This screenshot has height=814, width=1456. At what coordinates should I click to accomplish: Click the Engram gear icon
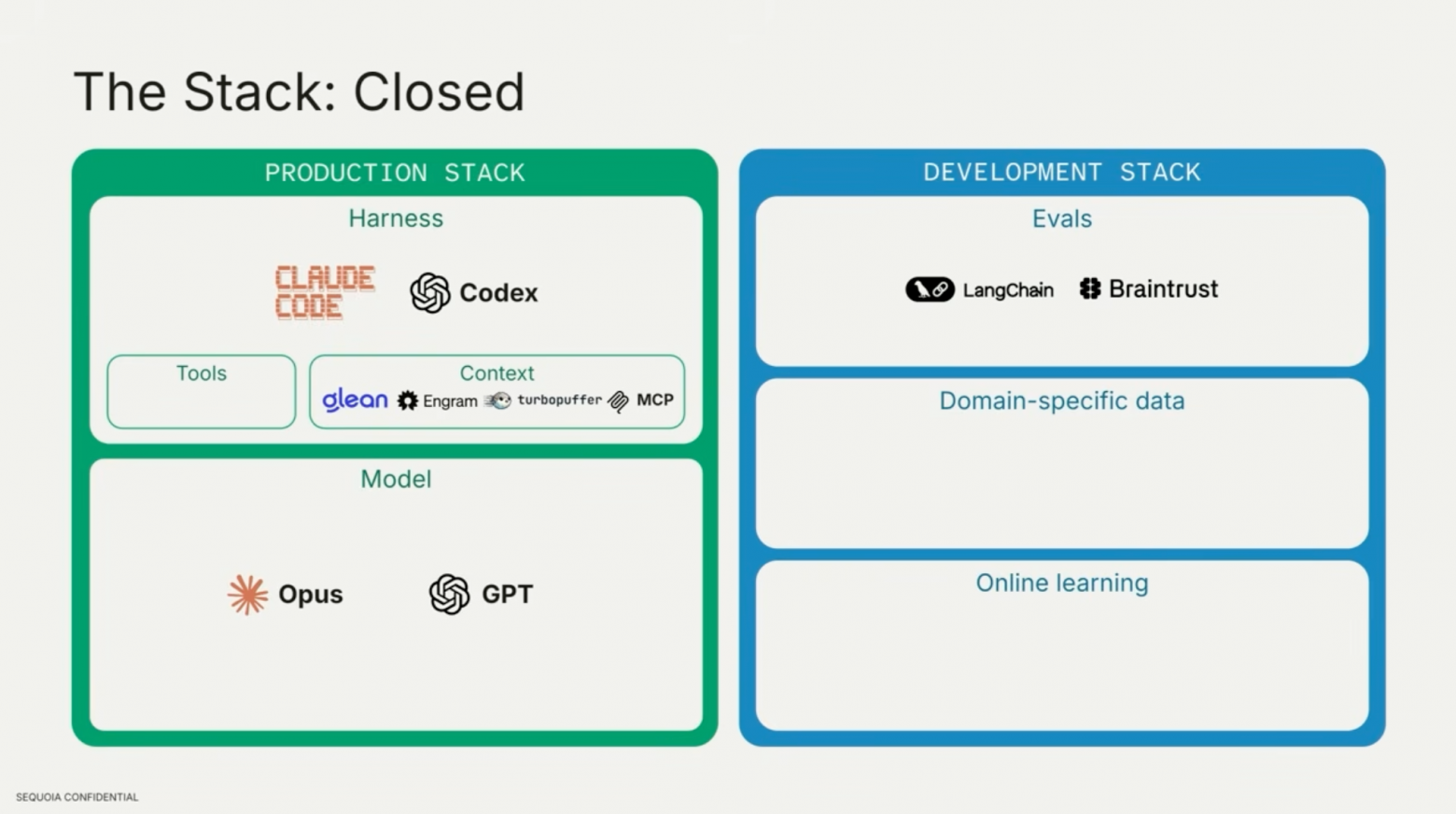click(x=408, y=400)
